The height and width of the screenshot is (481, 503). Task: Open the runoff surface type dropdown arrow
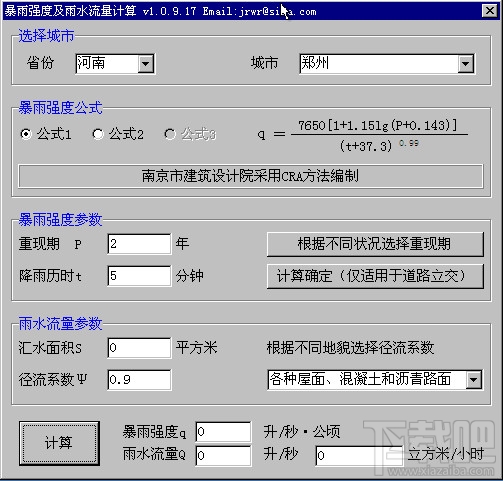click(473, 380)
